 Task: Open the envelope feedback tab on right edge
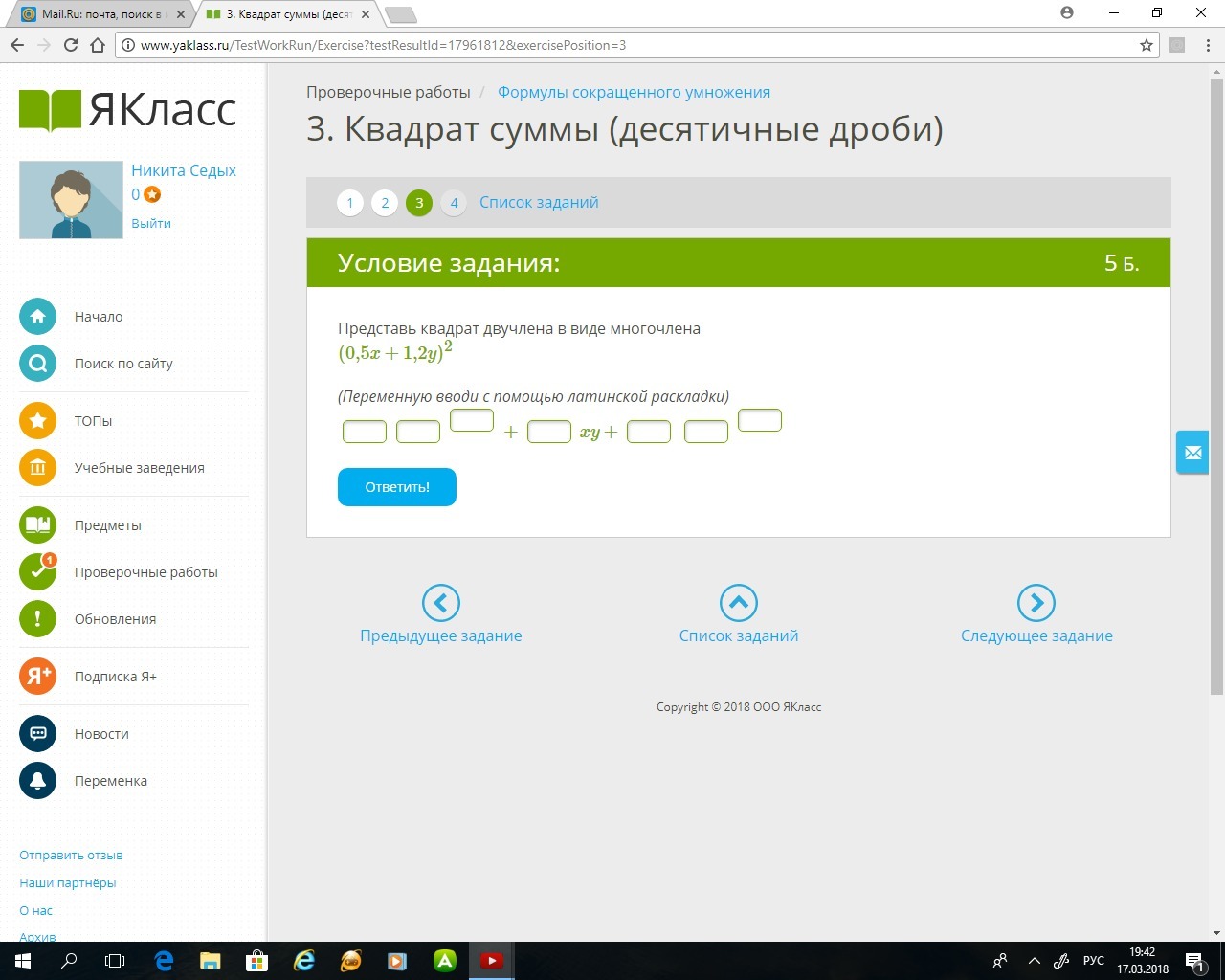click(x=1192, y=453)
